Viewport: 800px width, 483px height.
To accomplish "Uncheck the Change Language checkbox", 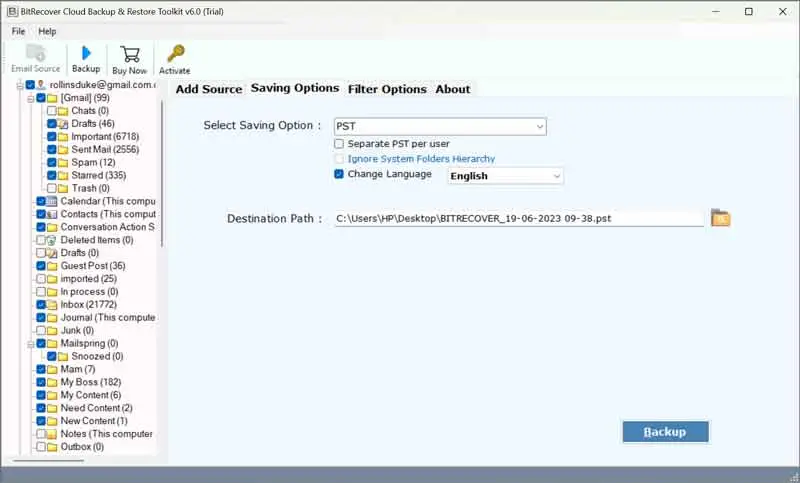I will coord(339,174).
